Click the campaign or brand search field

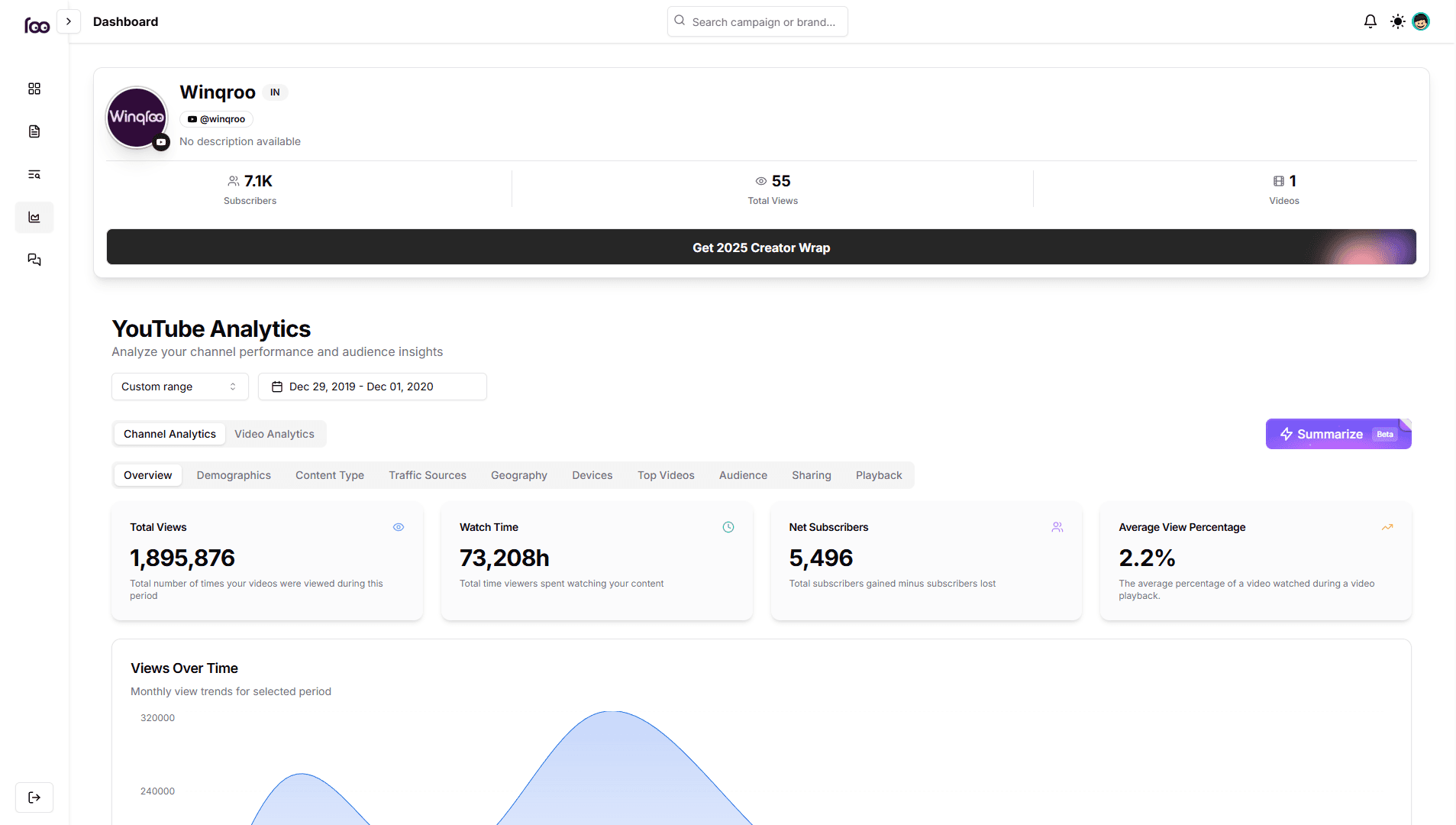click(757, 21)
